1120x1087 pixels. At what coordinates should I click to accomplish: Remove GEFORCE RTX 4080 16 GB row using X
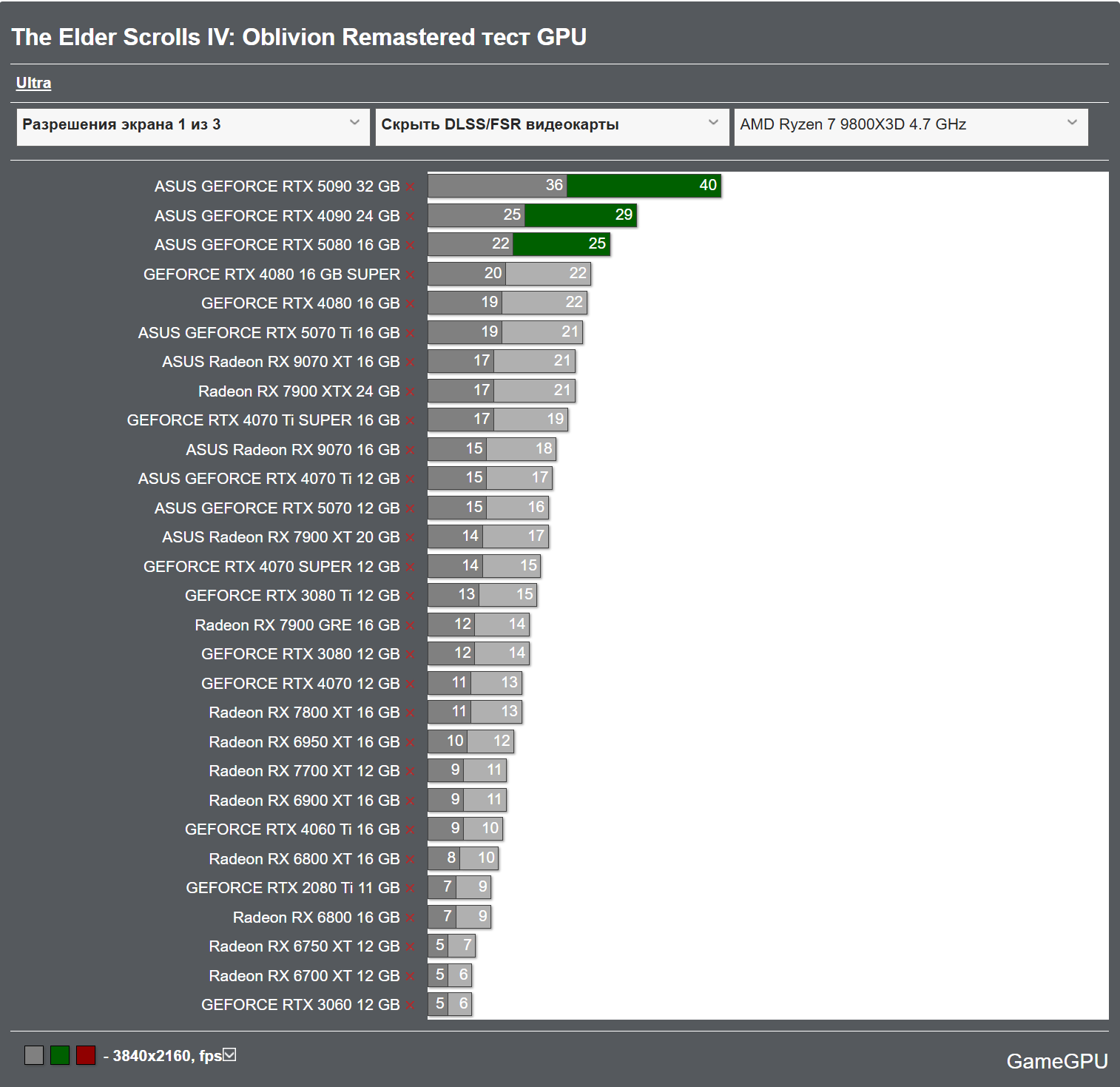point(410,304)
